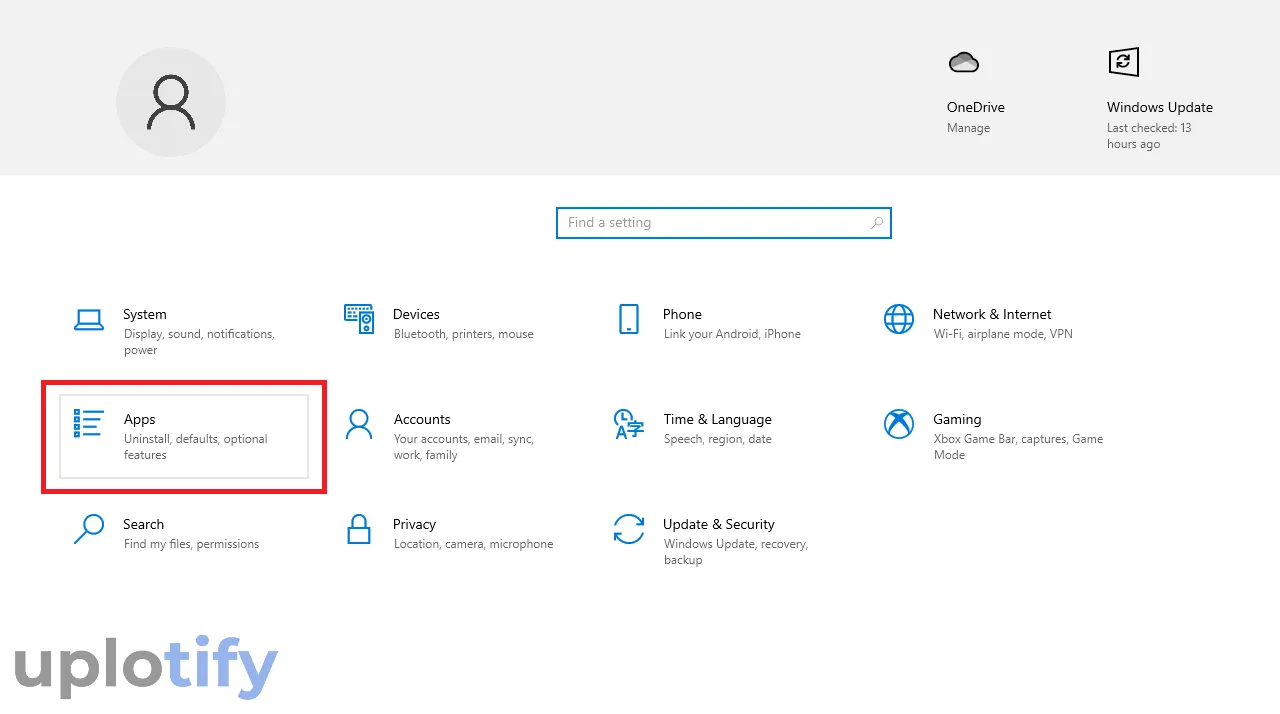Click "Wi-Fi, airplane mode, VPN" description

point(1003,334)
